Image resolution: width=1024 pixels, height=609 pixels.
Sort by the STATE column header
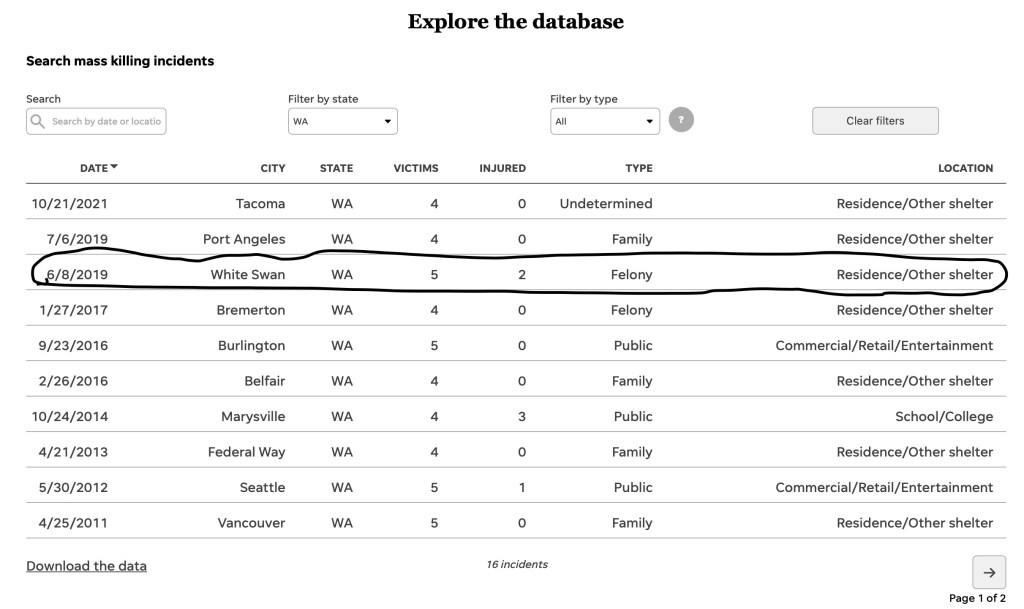(x=336, y=168)
